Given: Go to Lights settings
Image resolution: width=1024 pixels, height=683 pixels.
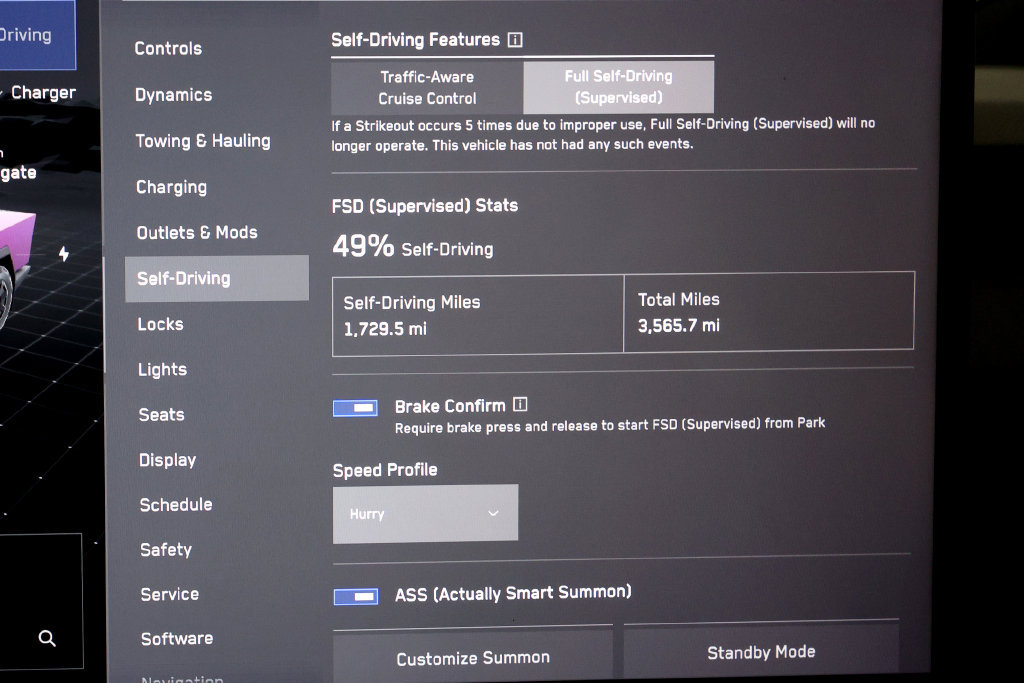Looking at the screenshot, I should (x=162, y=370).
